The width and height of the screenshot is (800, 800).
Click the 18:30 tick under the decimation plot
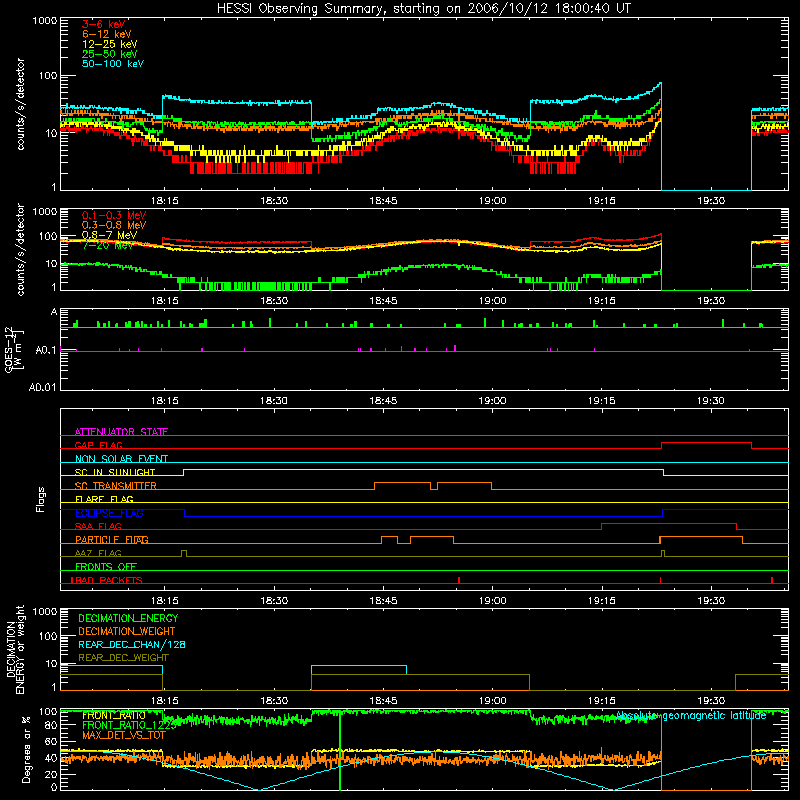(x=274, y=701)
